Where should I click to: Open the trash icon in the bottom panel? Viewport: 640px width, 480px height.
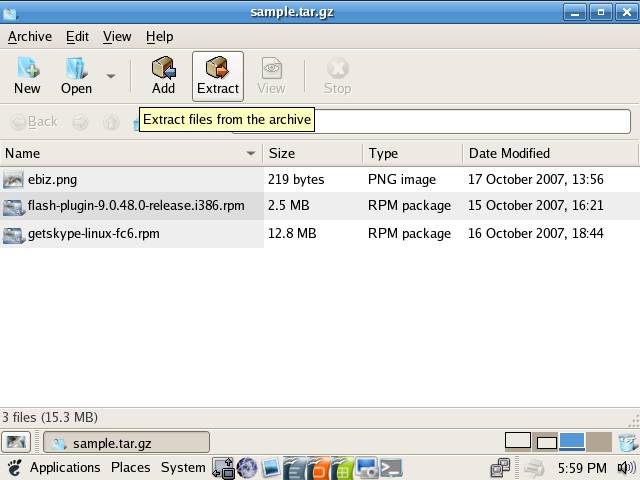click(627, 442)
